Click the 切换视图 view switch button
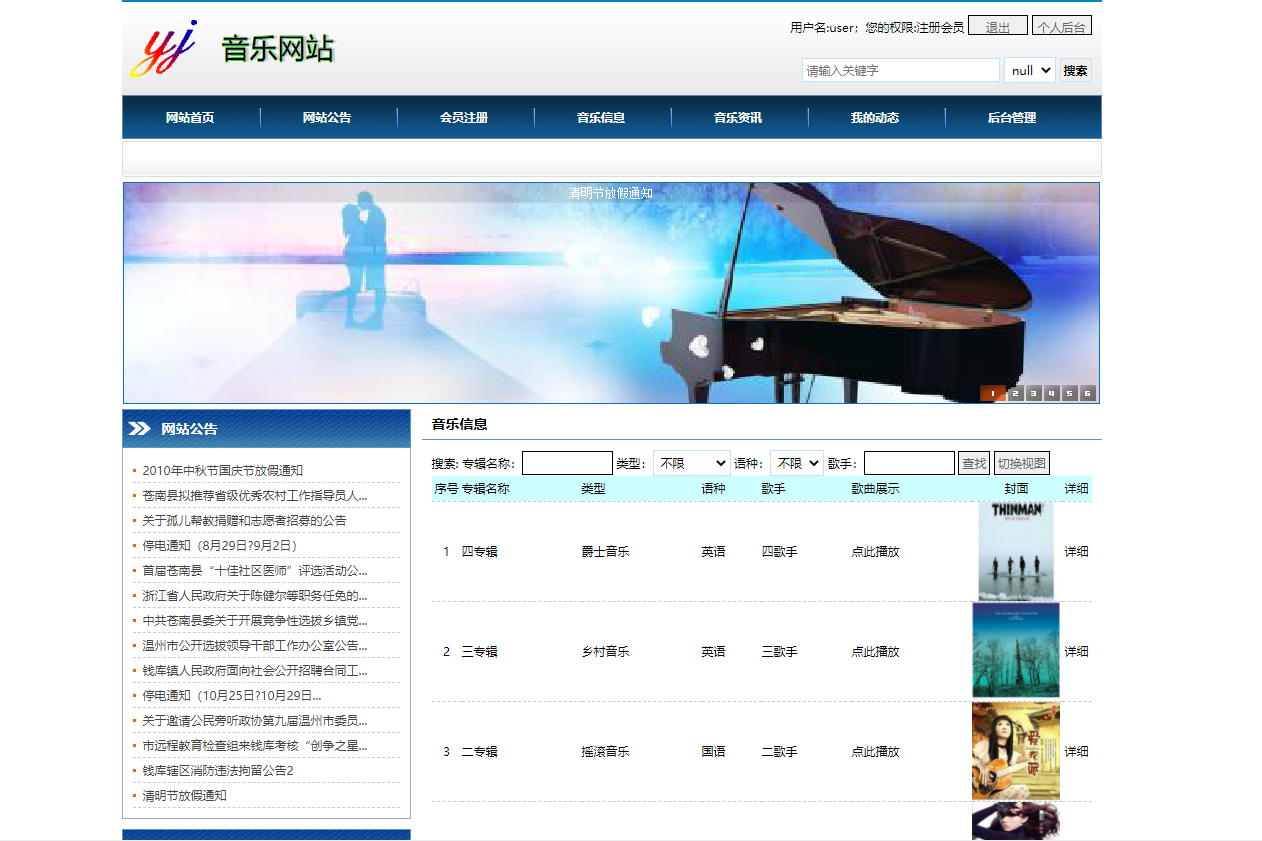This screenshot has height=841, width=1262. (1019, 462)
